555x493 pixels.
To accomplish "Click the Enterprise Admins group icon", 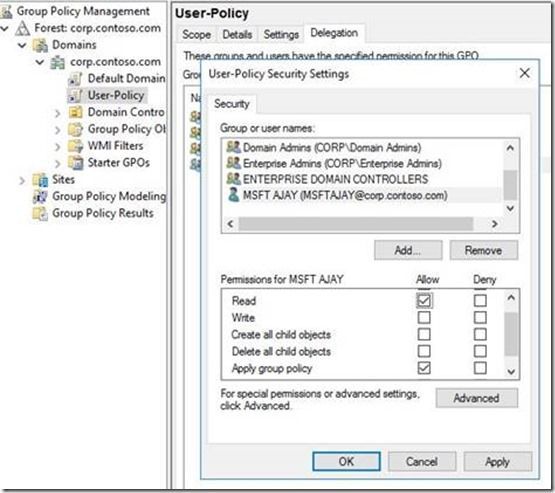I will point(233,163).
